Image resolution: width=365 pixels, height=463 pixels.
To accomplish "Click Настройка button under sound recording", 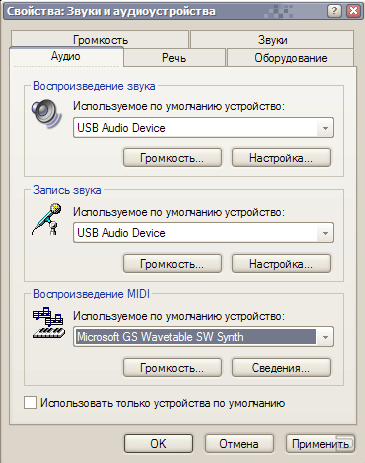I will (281, 264).
